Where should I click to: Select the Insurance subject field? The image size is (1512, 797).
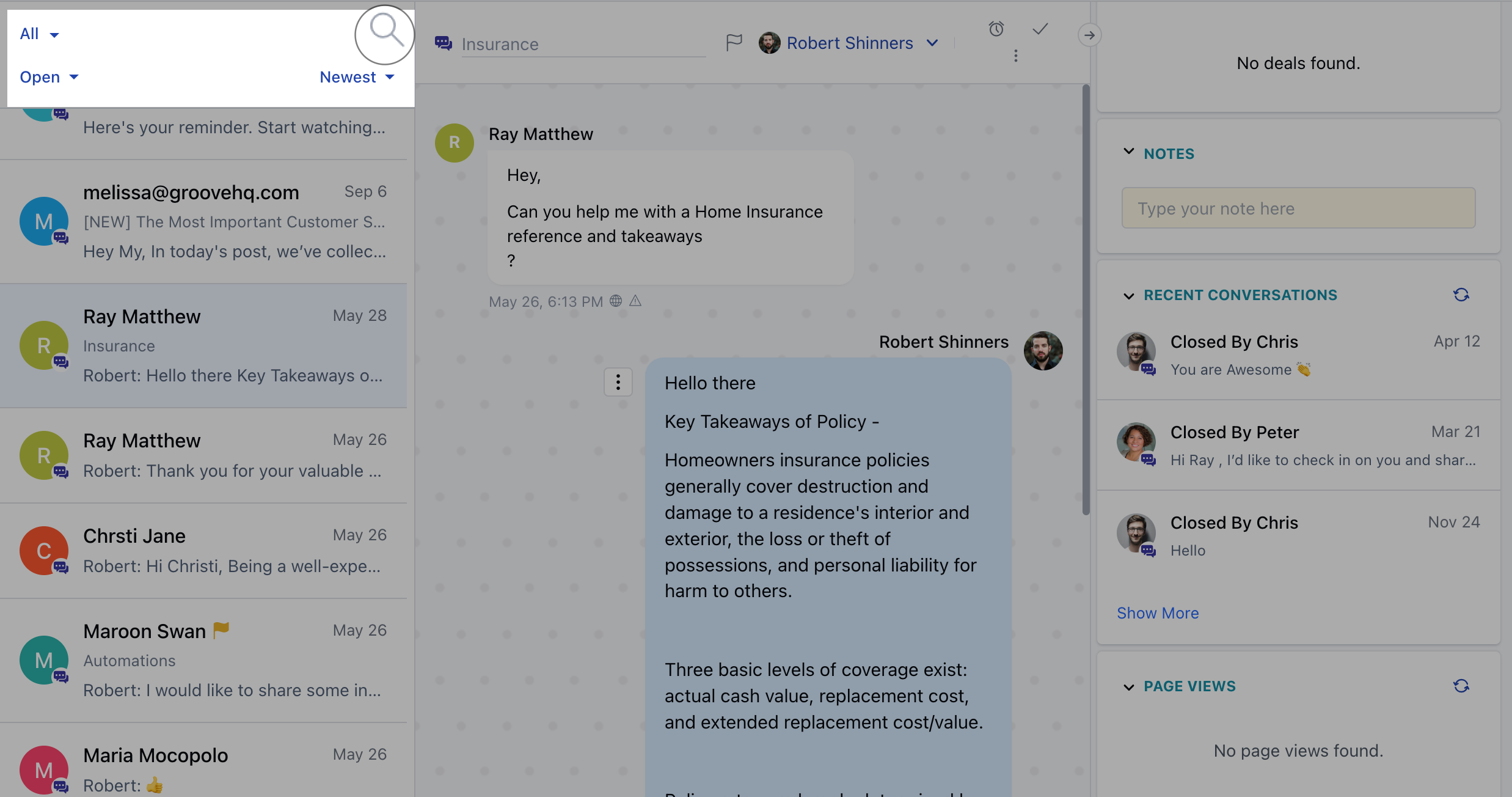coord(582,43)
